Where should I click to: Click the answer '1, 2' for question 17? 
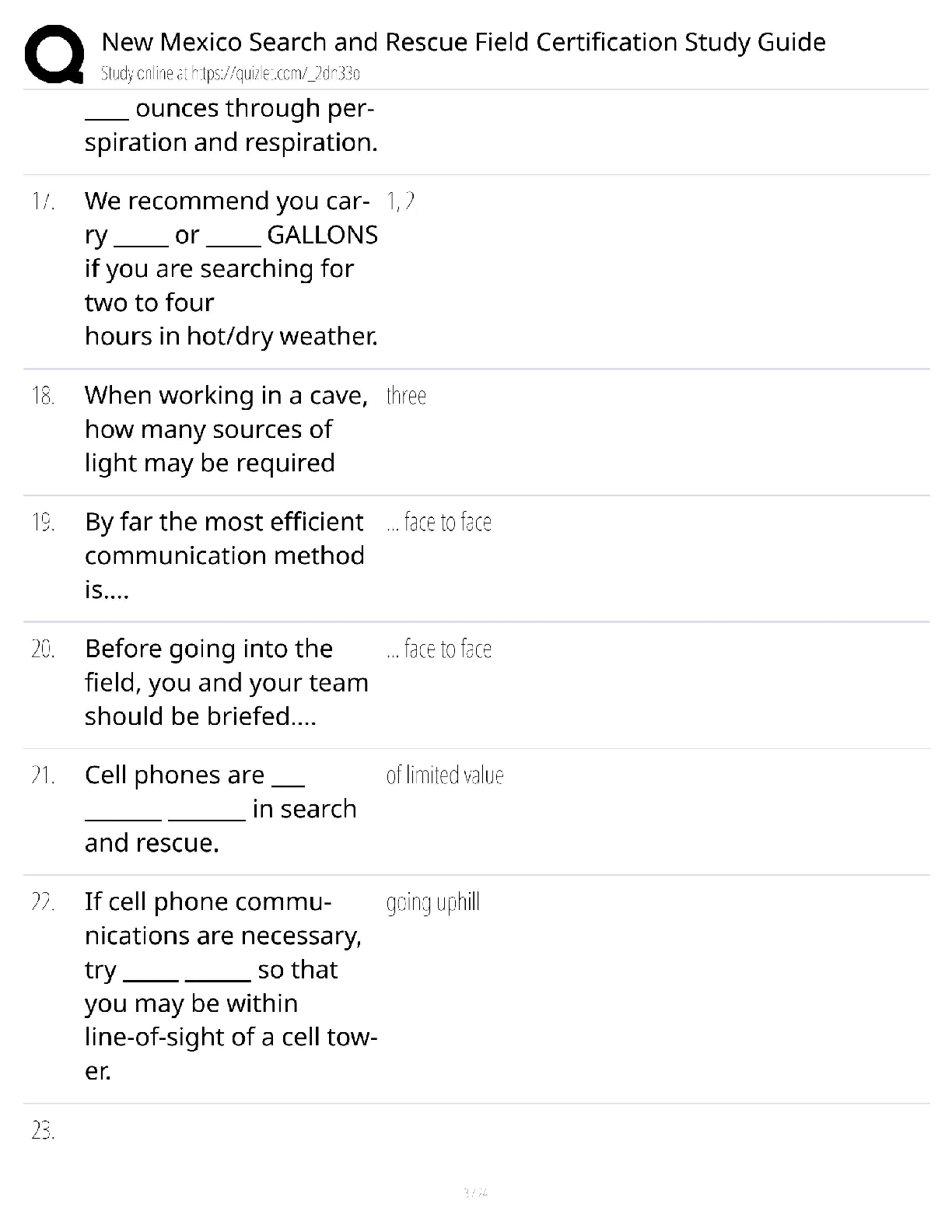click(401, 201)
